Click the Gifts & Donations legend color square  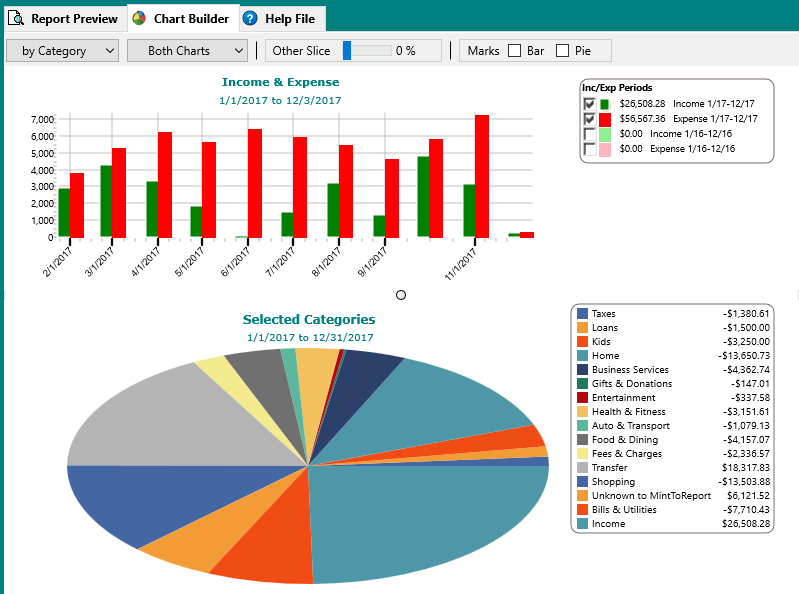582,384
